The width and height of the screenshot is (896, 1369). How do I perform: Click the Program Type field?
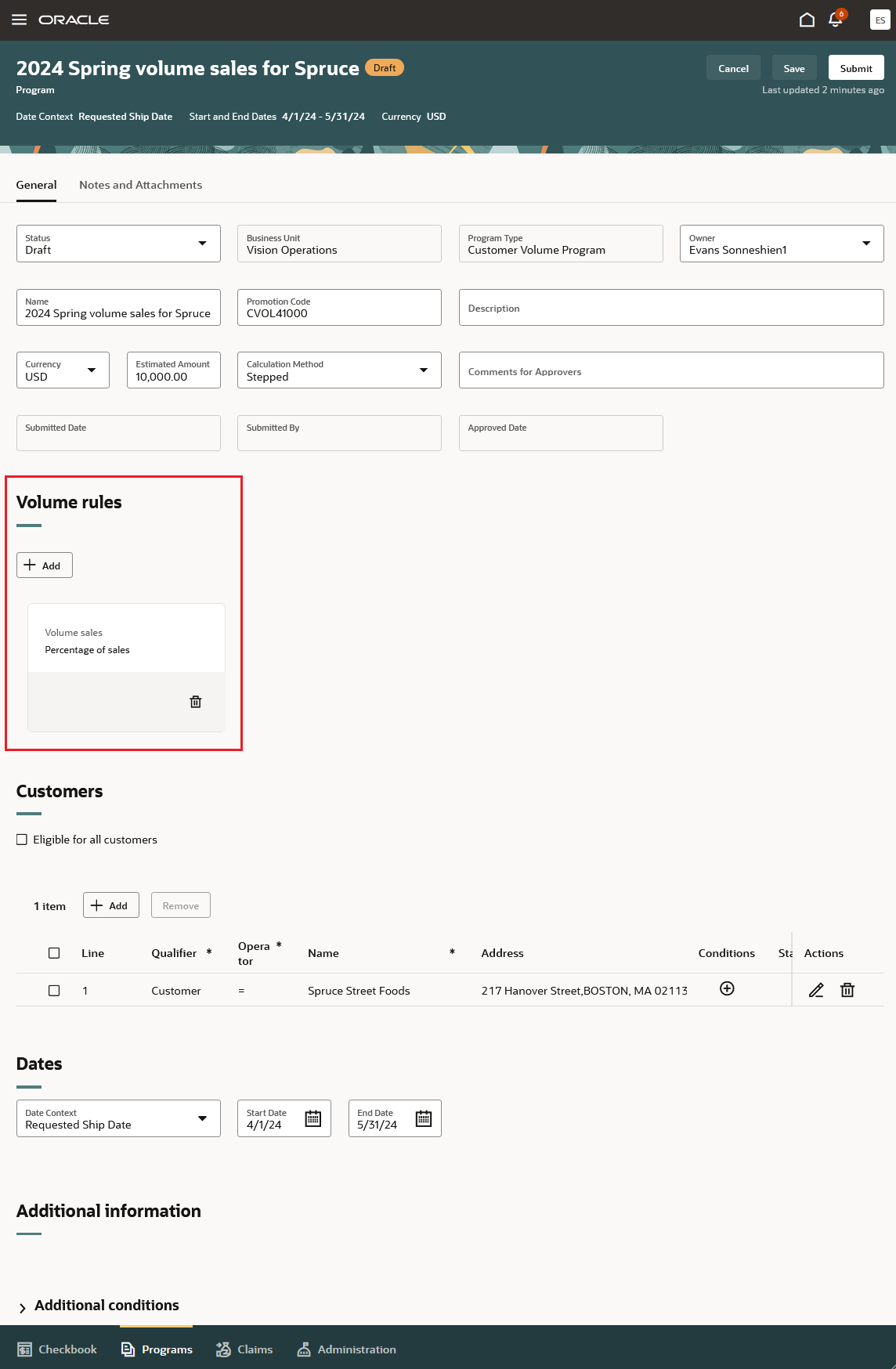pos(561,244)
